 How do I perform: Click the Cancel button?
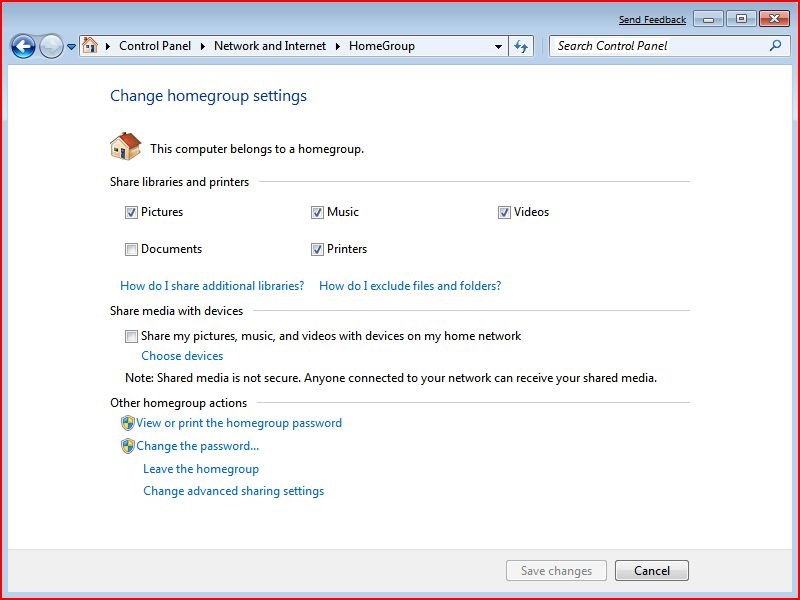click(x=652, y=570)
